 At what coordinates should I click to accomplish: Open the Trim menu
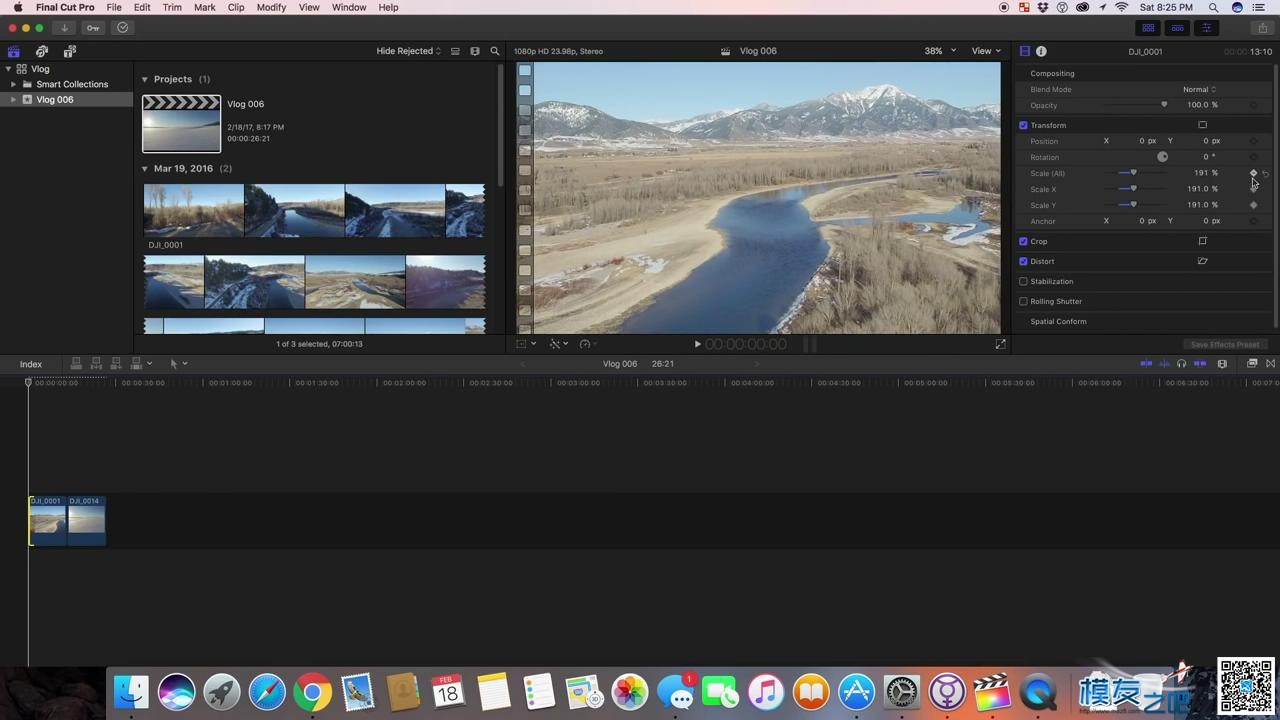click(x=172, y=7)
